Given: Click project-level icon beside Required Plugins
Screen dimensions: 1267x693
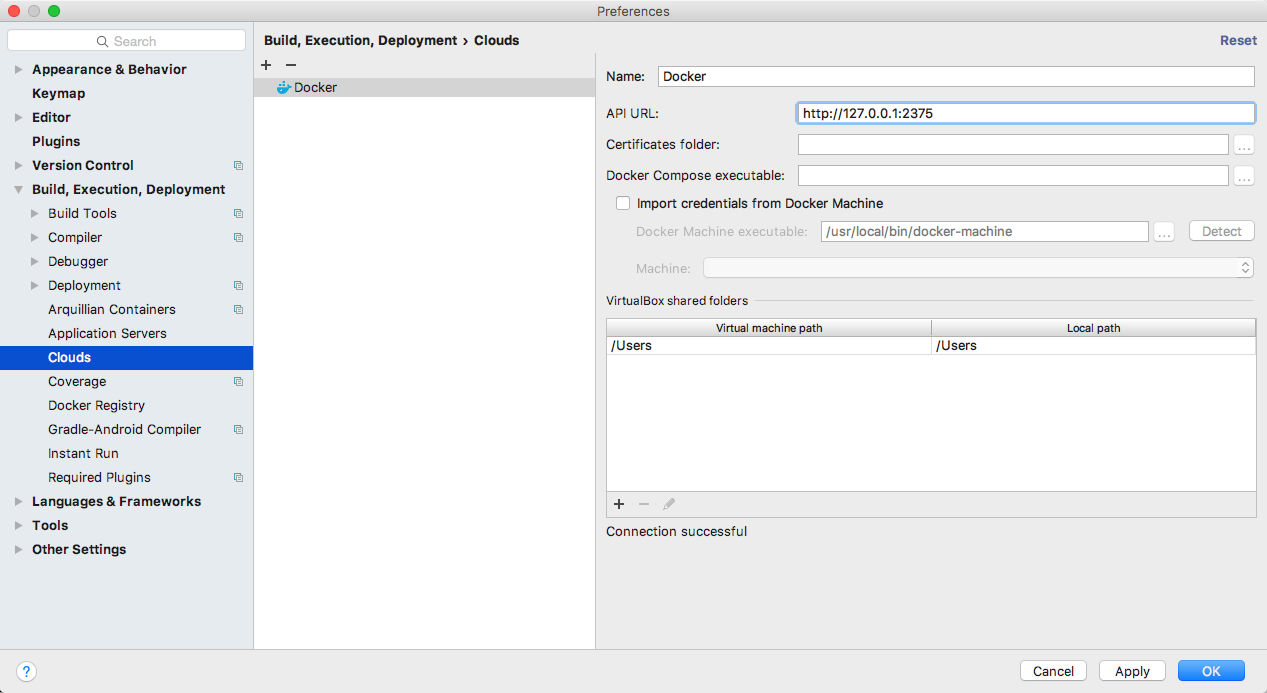Looking at the screenshot, I should point(238,477).
